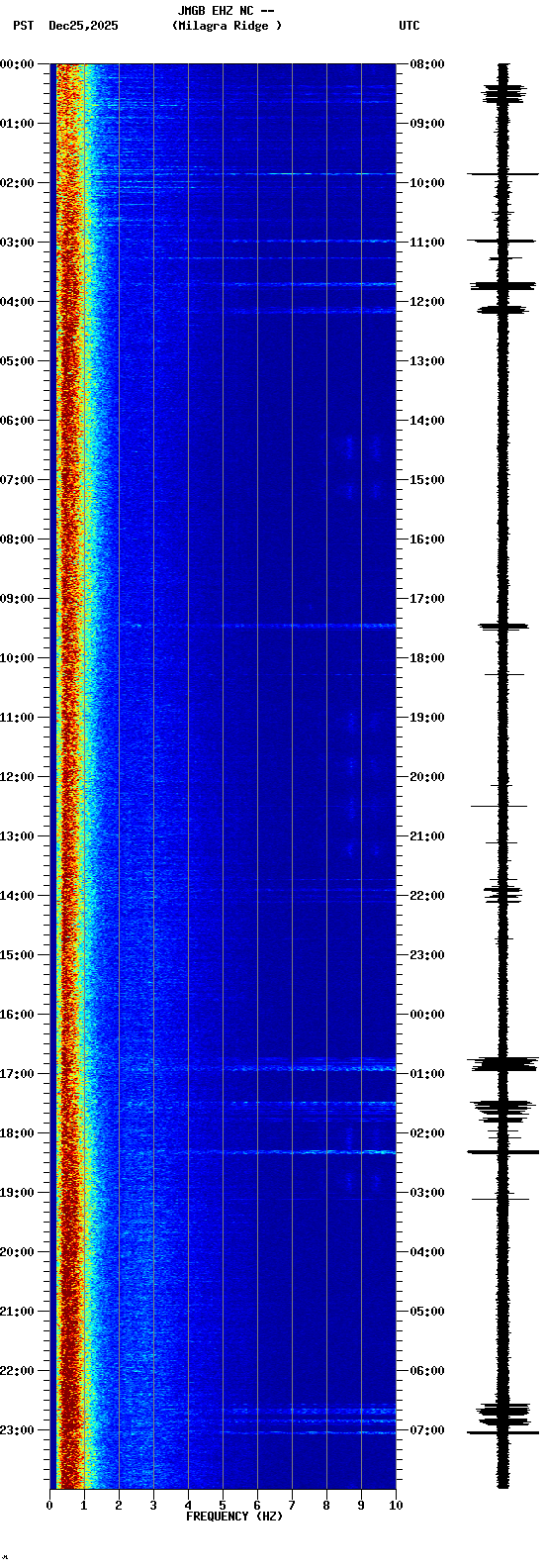Screen dimensions: 546x1568
Task: Select the 9 Hz frequency tick label
Action: point(361,1506)
